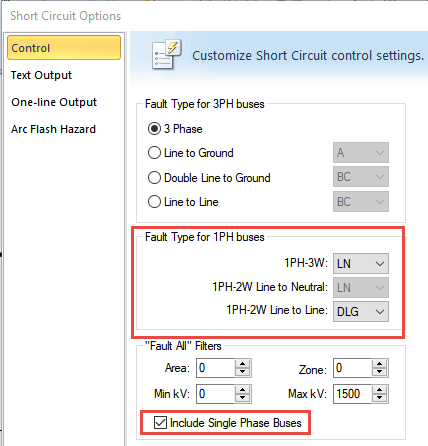Increase the Area value with up arrow
The width and height of the screenshot is (428, 446).
point(242,364)
